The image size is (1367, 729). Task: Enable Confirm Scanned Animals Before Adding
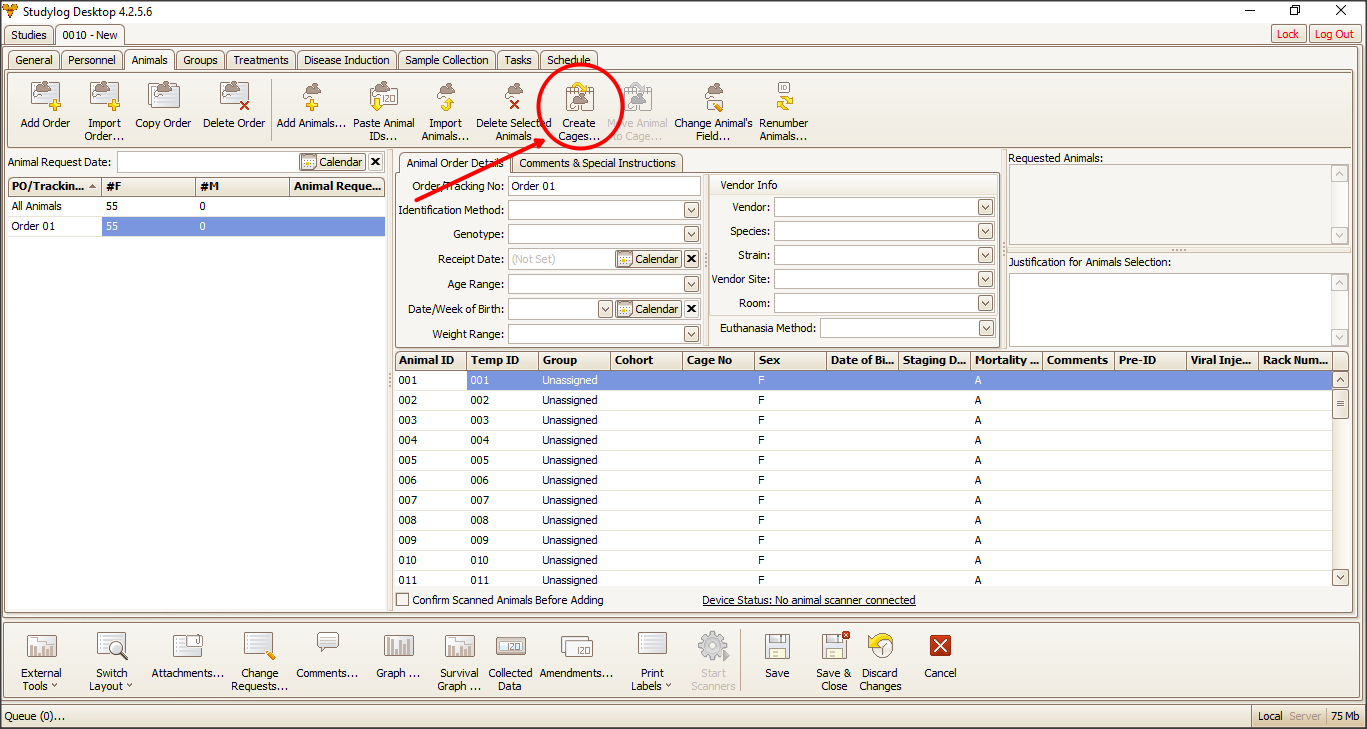(x=403, y=600)
